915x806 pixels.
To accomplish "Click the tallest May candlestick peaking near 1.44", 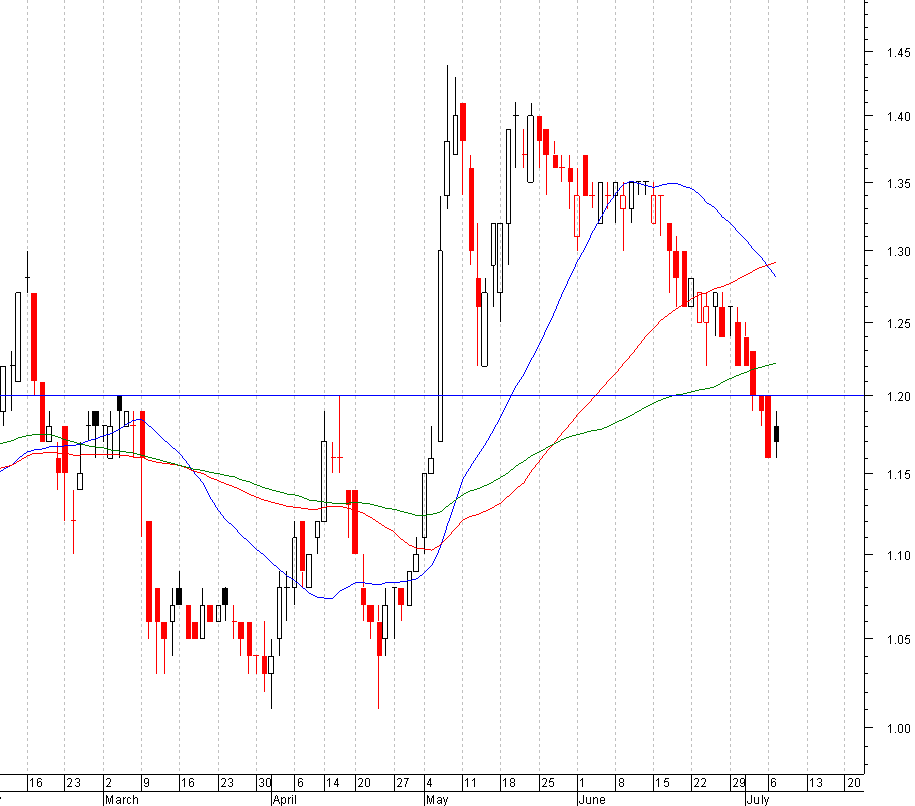I will tap(448, 137).
